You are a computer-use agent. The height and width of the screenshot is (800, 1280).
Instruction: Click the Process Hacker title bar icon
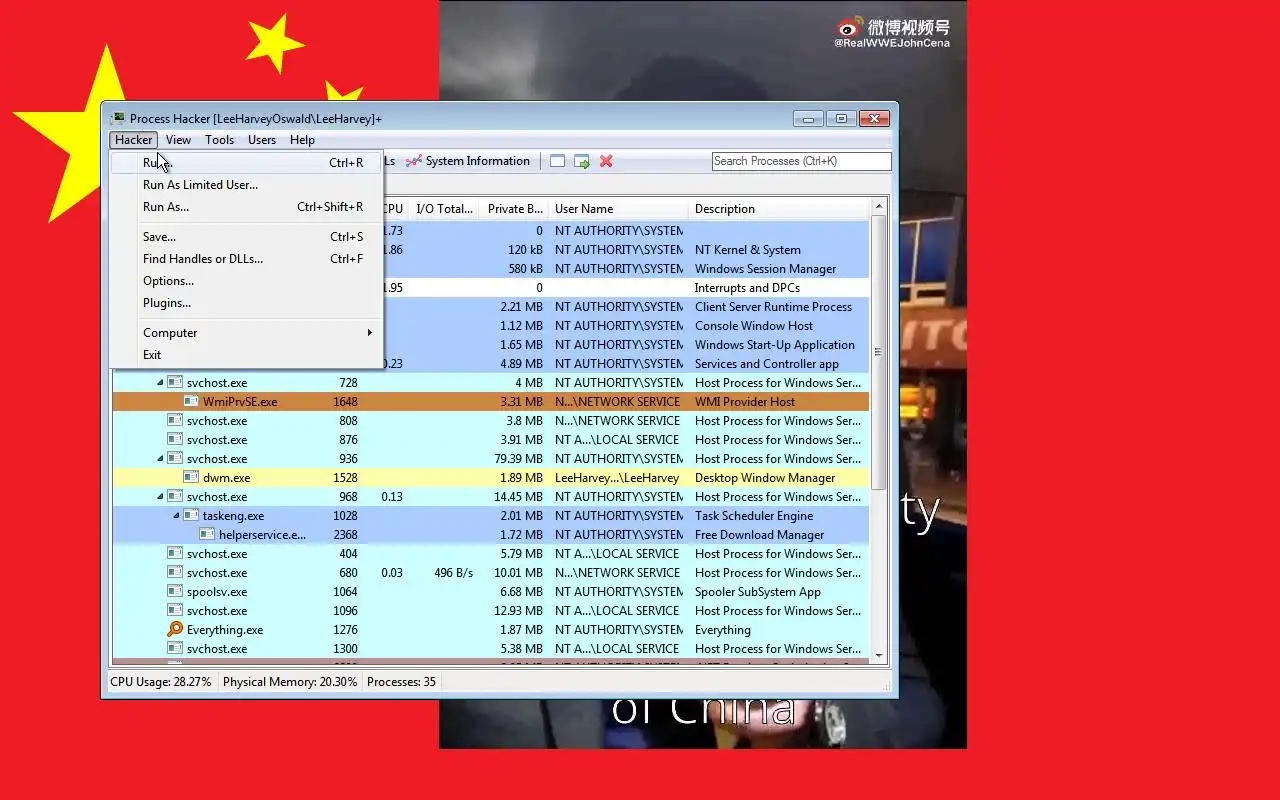tap(118, 118)
